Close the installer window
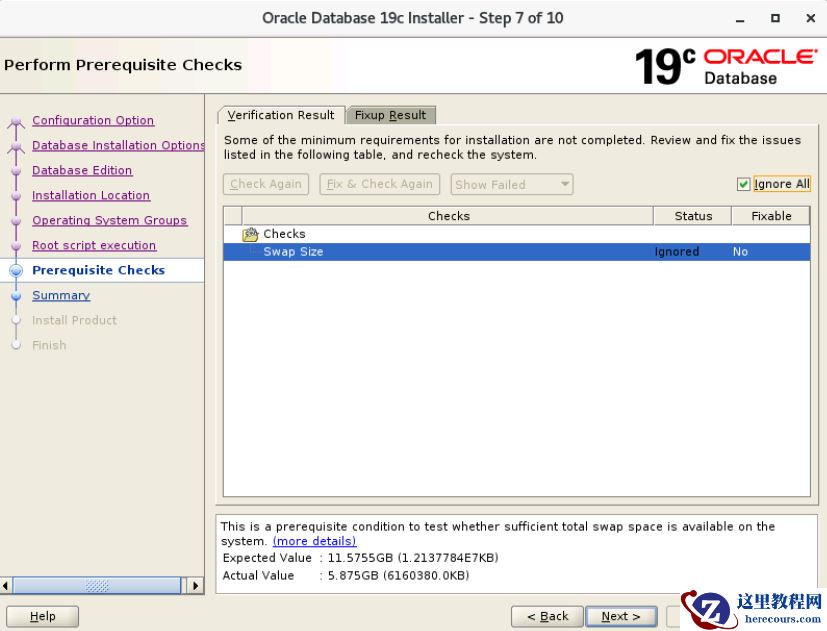827x631 pixels. click(811, 18)
